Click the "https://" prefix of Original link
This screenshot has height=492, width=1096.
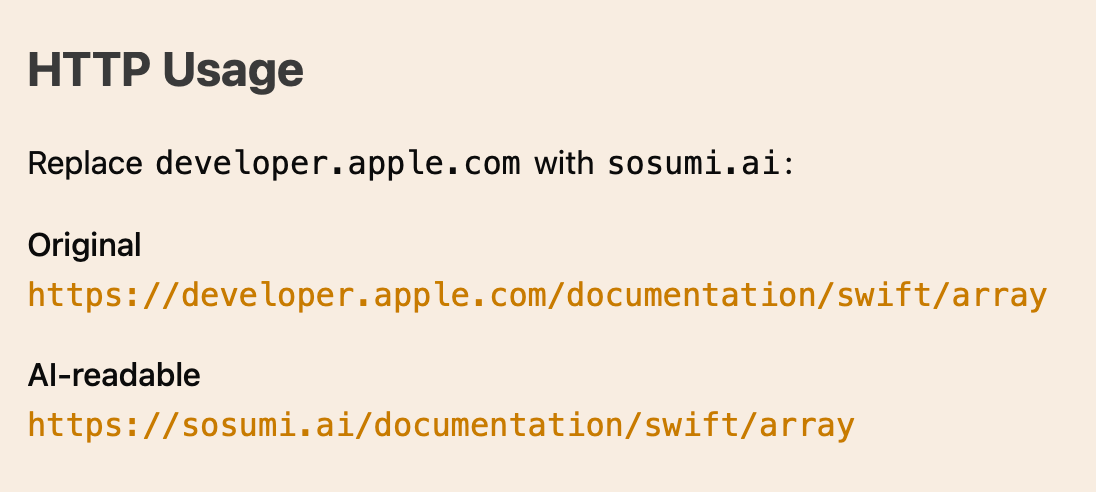104,296
